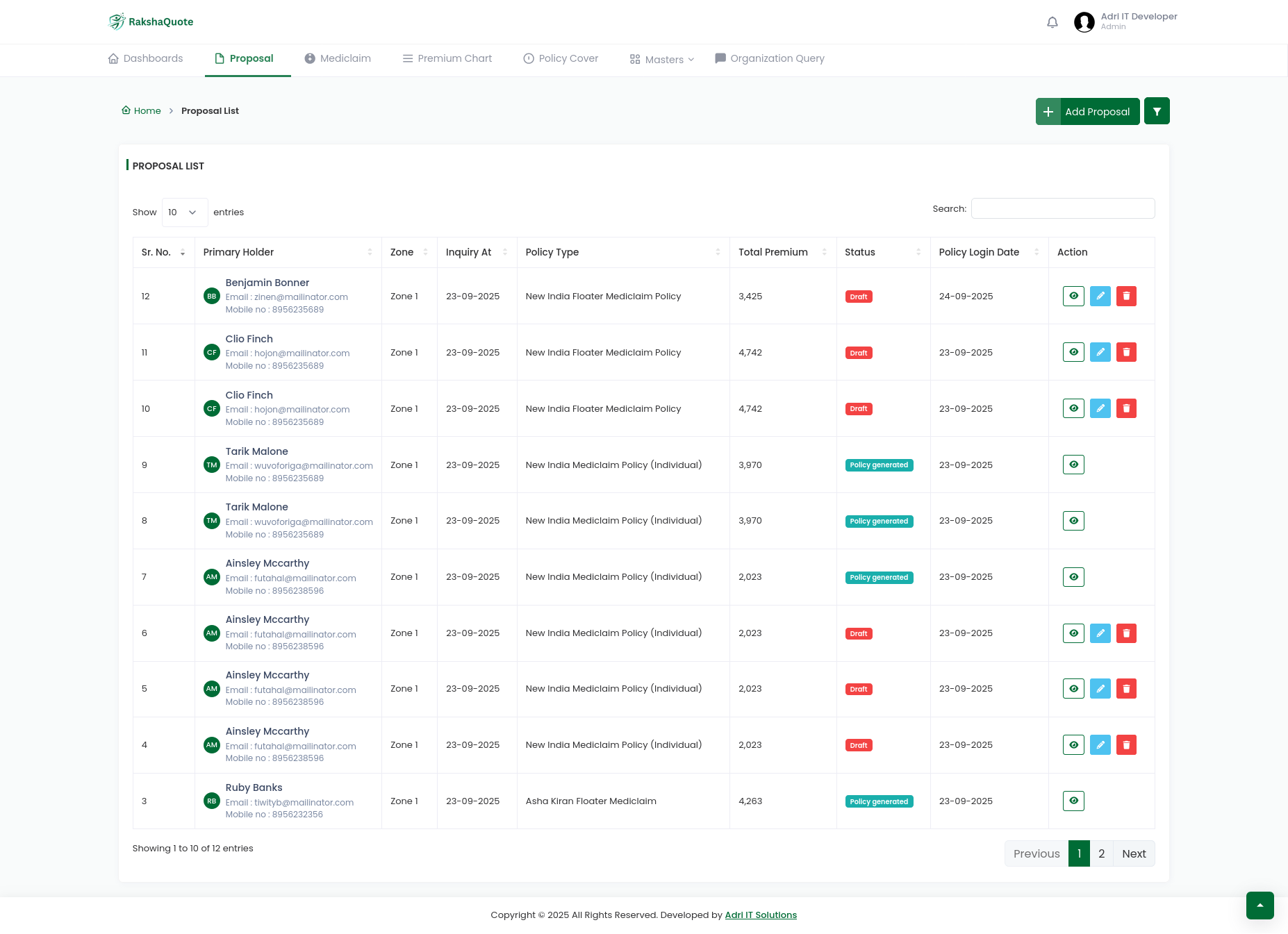View proposal 3 of Ruby Banks
This screenshot has height=934, width=1288.
coord(1073,801)
